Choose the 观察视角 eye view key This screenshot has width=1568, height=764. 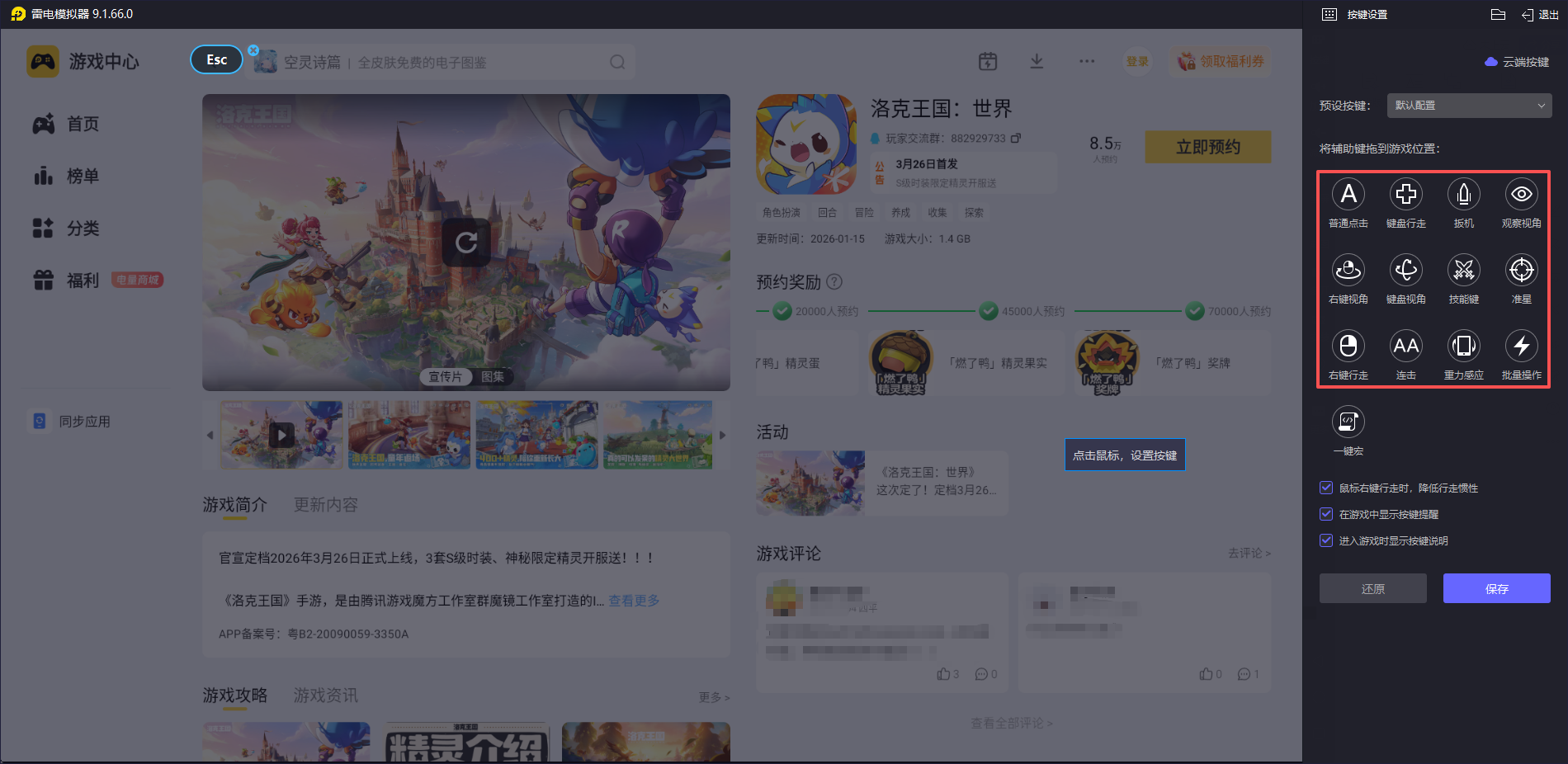pyautogui.click(x=1522, y=195)
